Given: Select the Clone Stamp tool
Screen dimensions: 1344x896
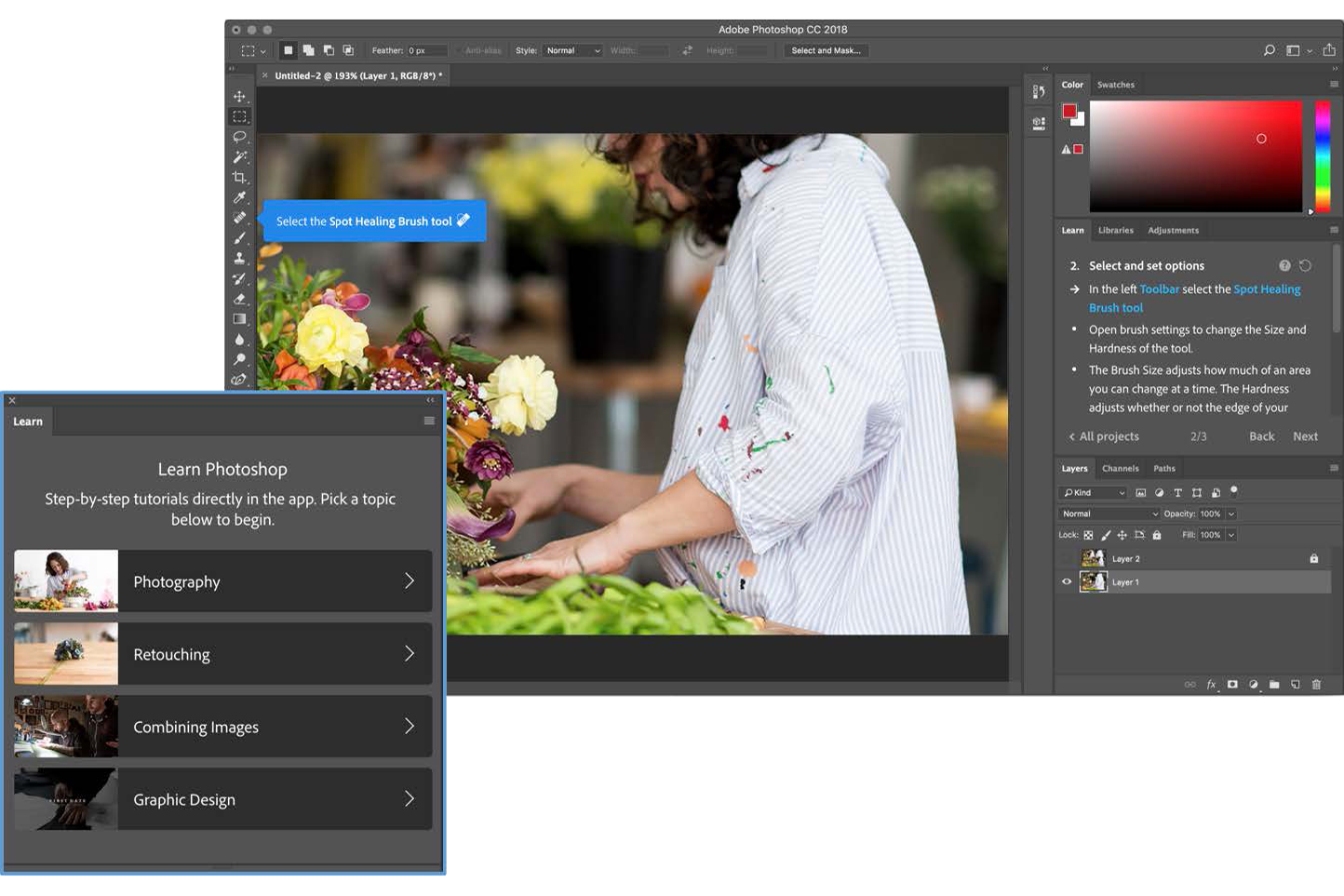Looking at the screenshot, I should 239,259.
